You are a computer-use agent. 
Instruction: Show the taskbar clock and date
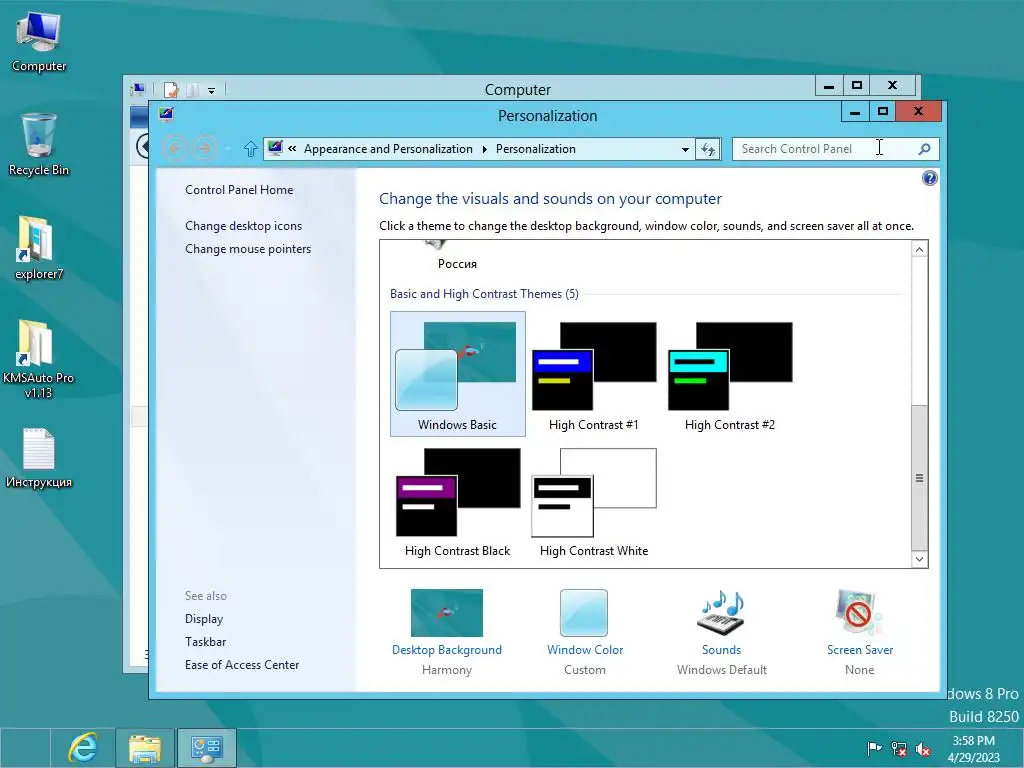pos(974,749)
